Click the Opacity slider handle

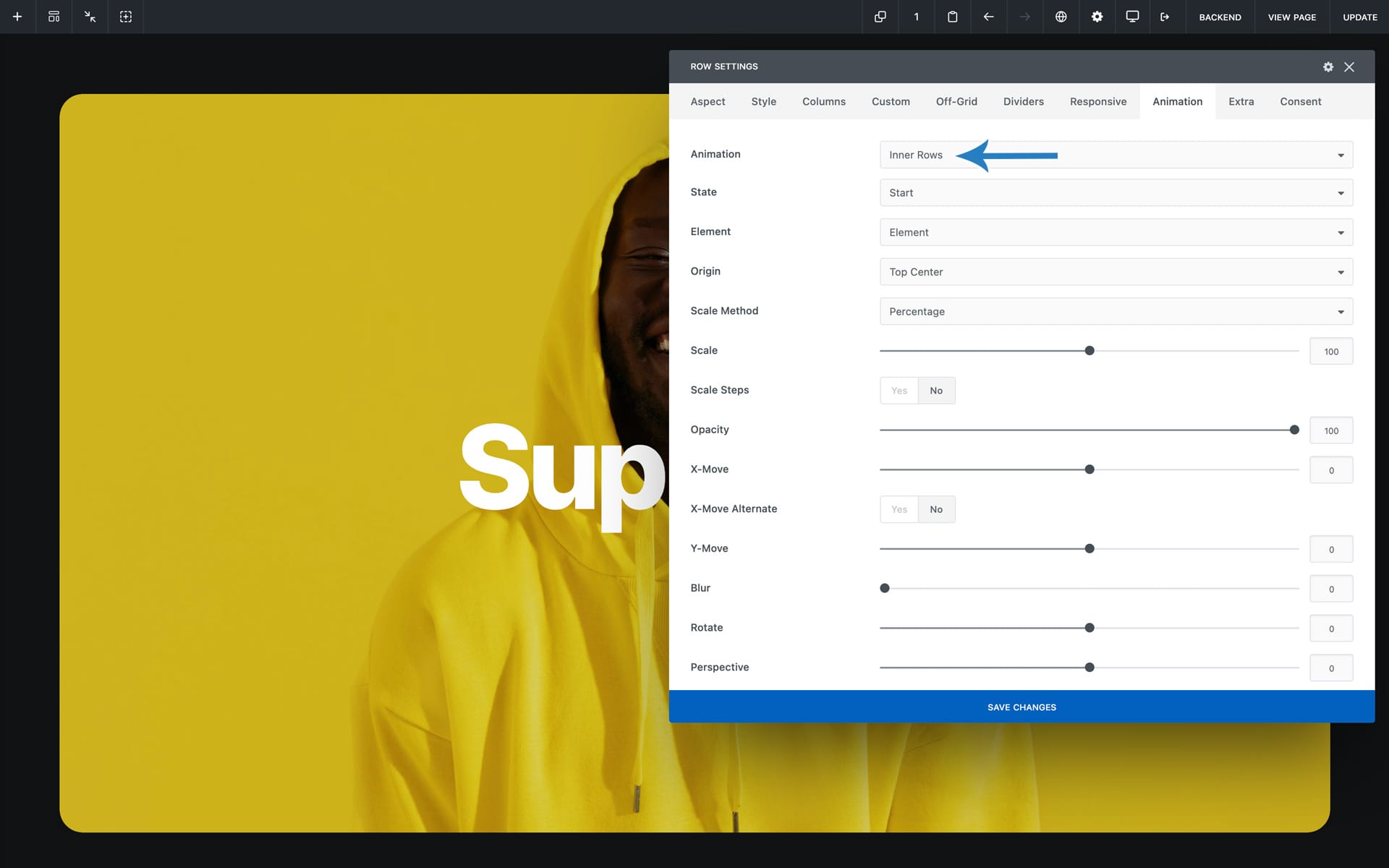pyautogui.click(x=1294, y=430)
